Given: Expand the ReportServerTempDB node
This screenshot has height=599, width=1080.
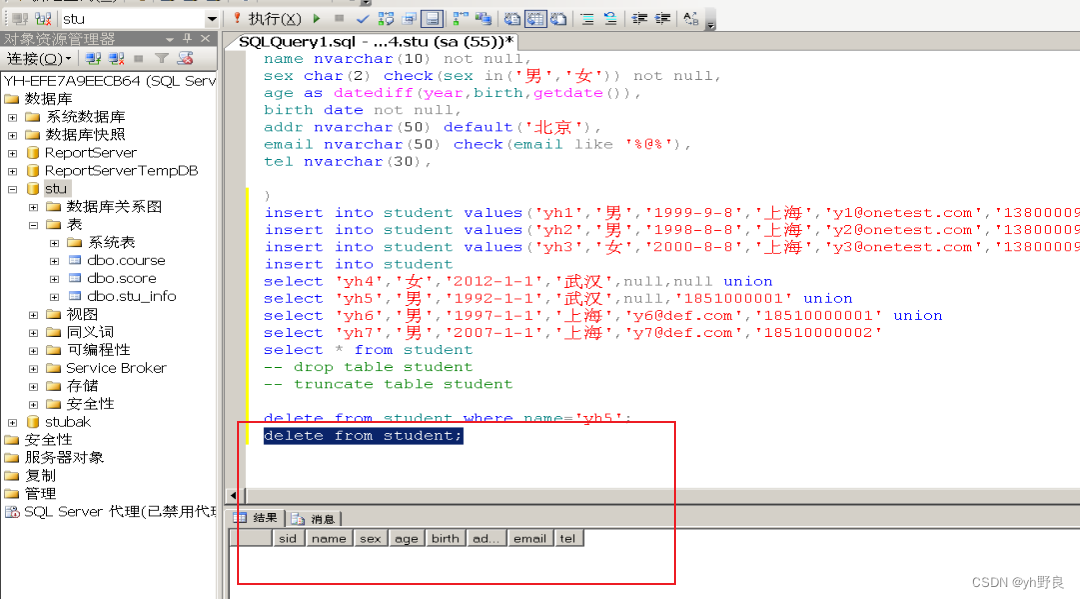Looking at the screenshot, I should (12, 171).
